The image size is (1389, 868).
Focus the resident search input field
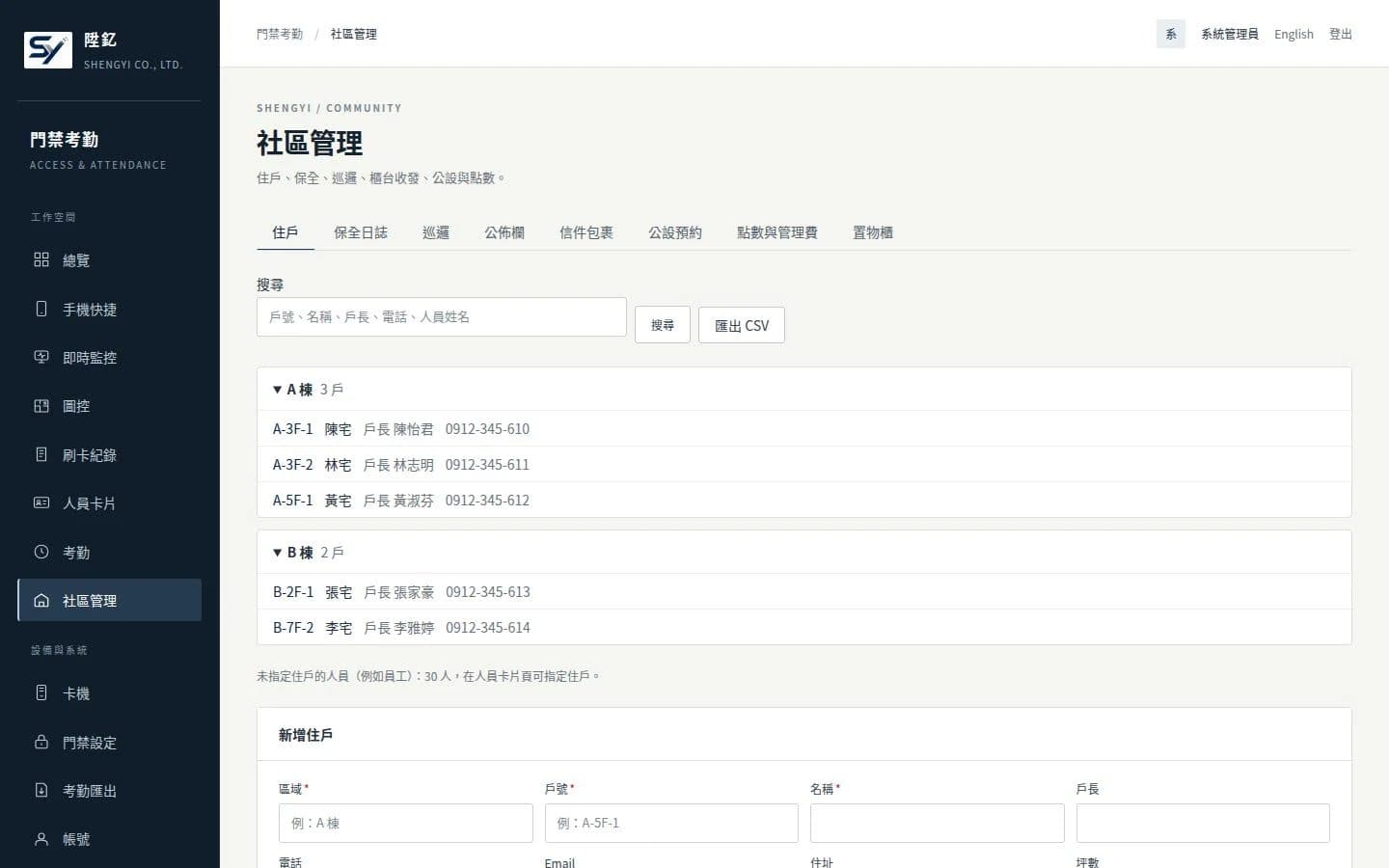click(x=442, y=316)
